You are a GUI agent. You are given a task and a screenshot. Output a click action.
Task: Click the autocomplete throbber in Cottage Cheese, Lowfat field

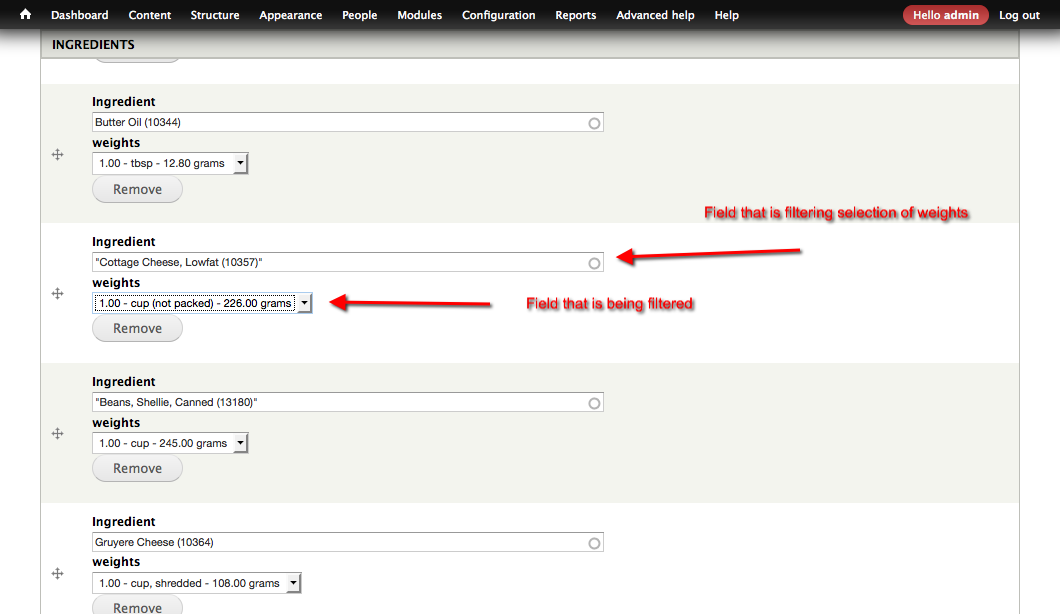pos(594,262)
